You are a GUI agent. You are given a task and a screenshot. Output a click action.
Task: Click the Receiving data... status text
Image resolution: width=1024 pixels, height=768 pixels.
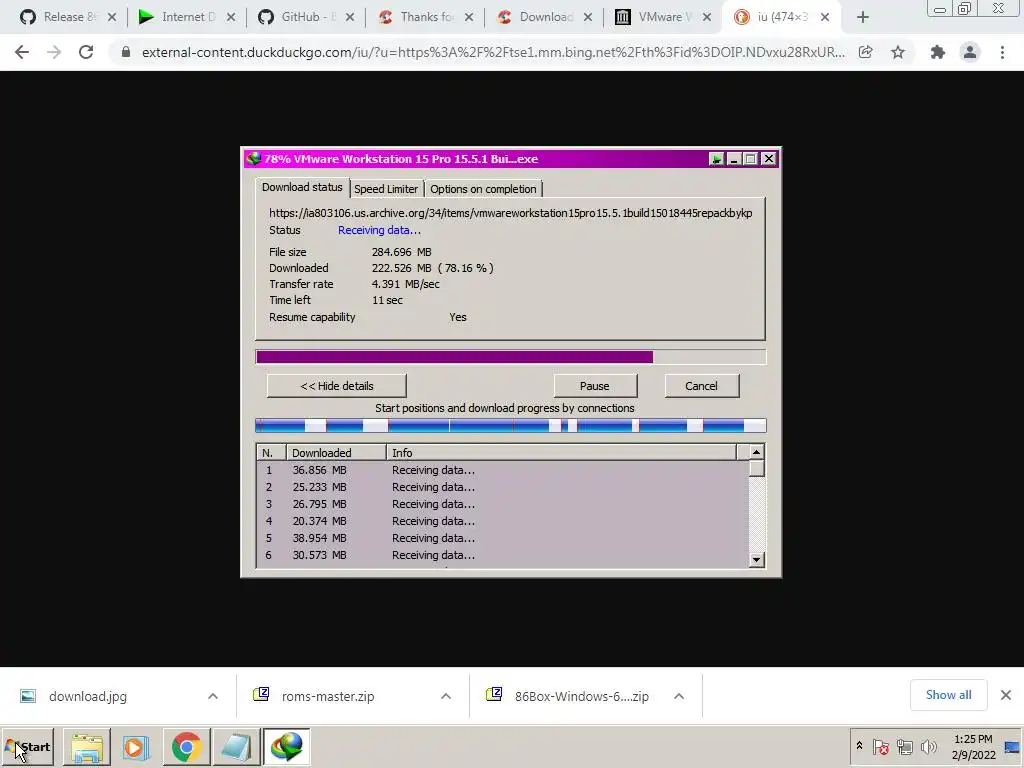pos(379,230)
